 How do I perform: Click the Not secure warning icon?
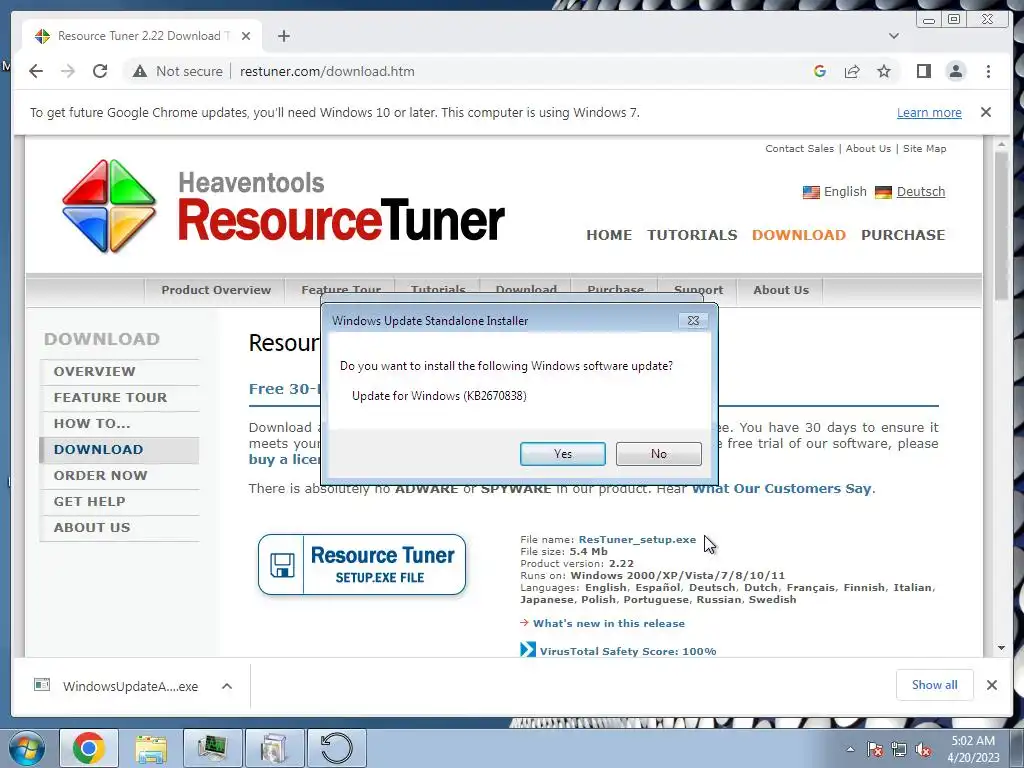click(x=139, y=71)
